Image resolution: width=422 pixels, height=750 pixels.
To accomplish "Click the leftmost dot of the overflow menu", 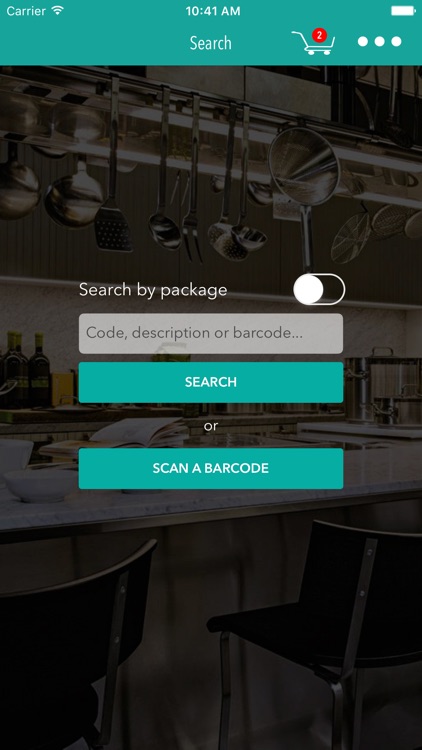I will tap(363, 42).
